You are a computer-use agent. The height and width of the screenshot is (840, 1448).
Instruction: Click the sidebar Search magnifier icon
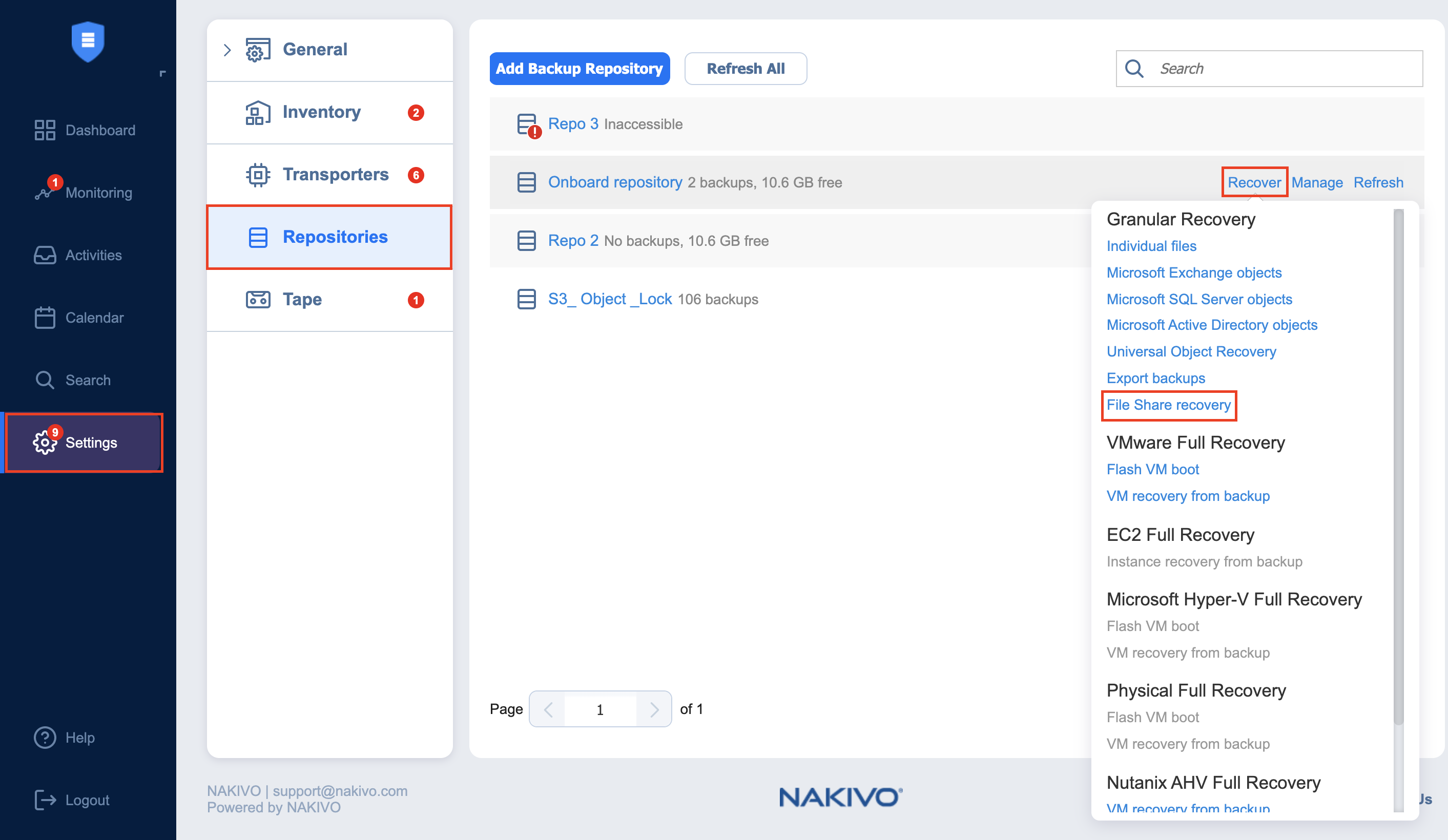45,380
